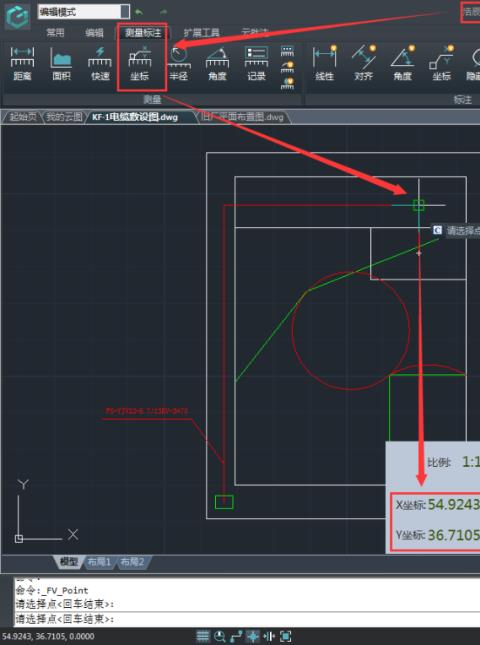This screenshot has height=645, width=480.
Task: Select the 线性 linear dimension tool
Action: [325, 64]
